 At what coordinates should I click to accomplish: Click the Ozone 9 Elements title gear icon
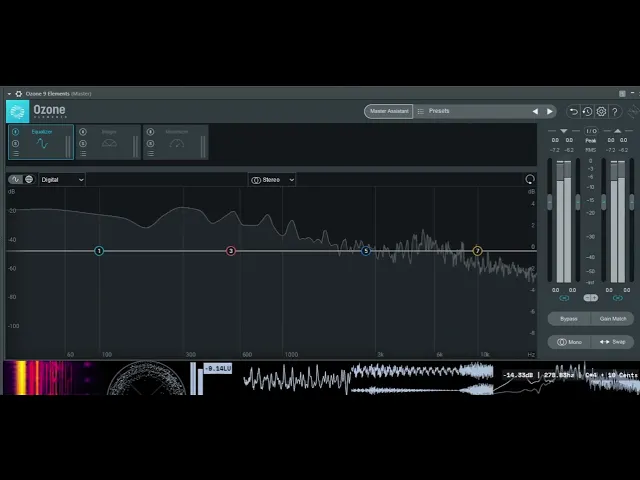tap(19, 93)
